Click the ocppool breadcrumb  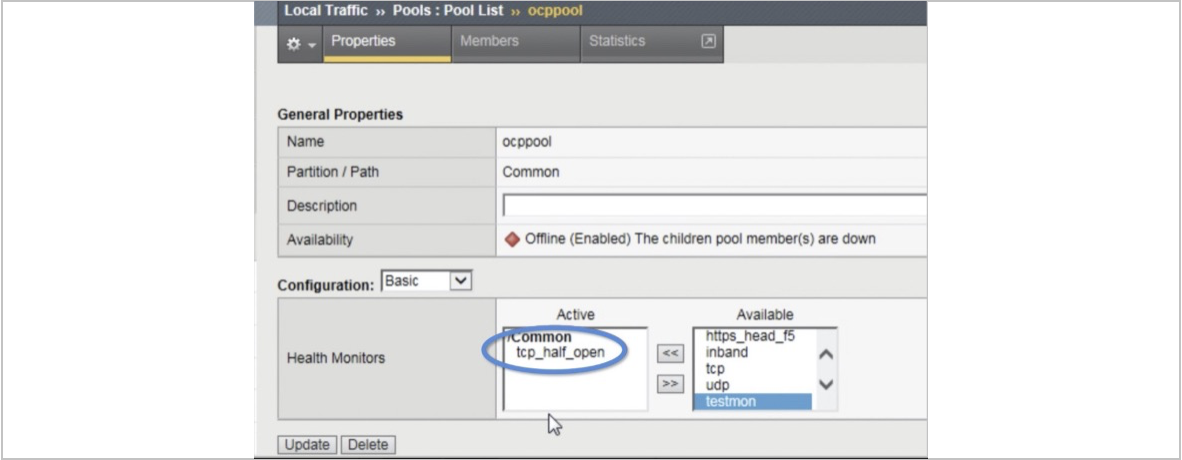pos(555,11)
